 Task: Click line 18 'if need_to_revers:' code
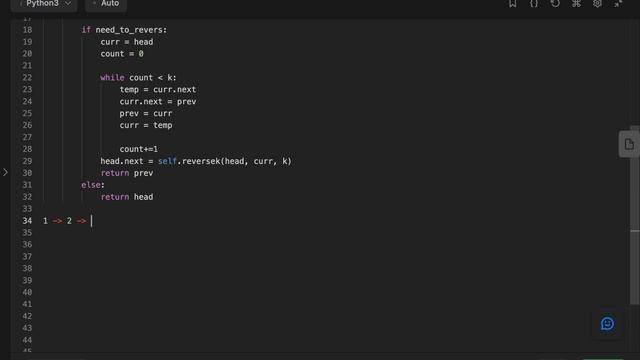point(124,30)
